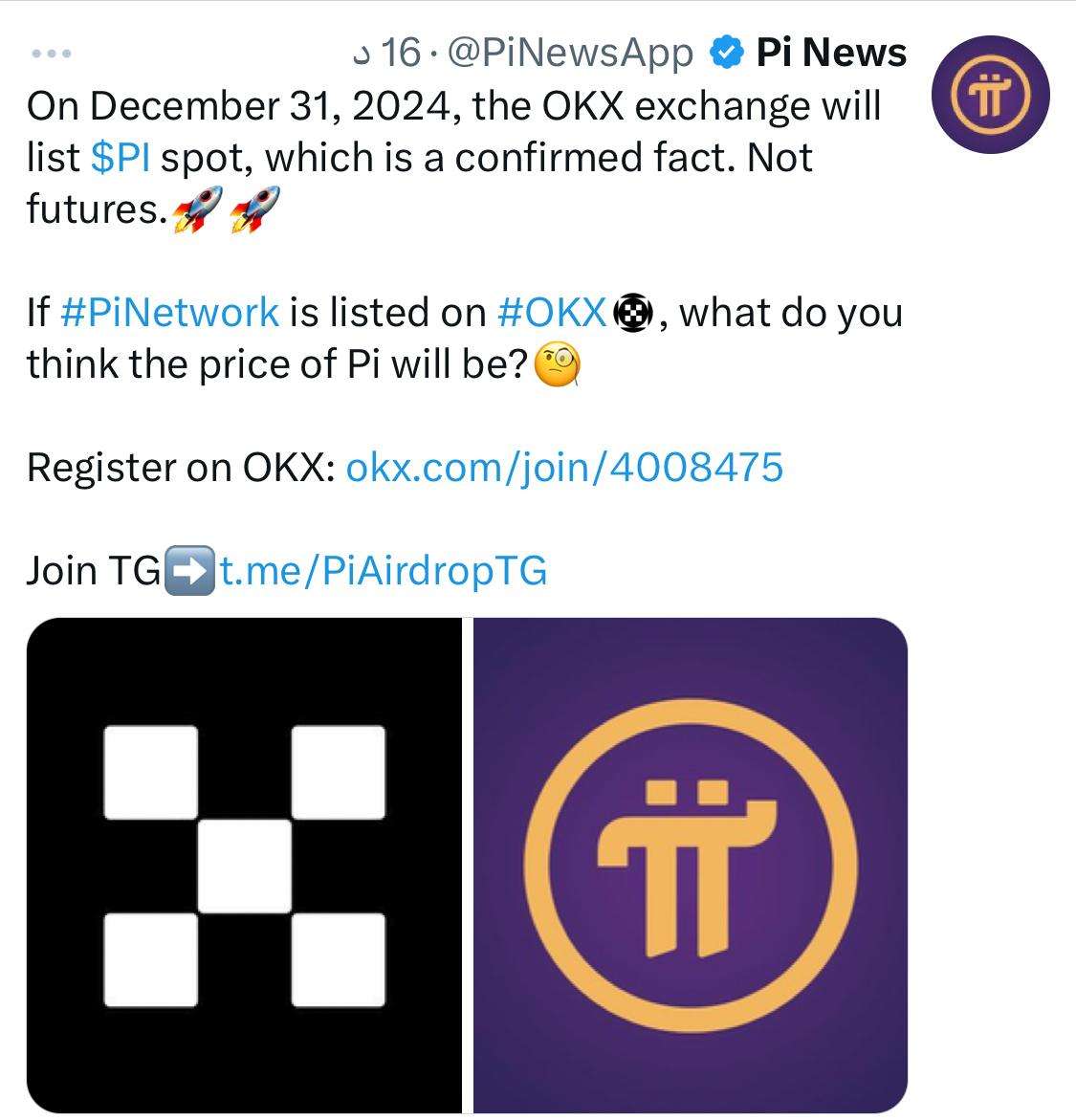1076x1120 pixels.
Task: Click the monocle face emoji
Action: click(x=556, y=367)
